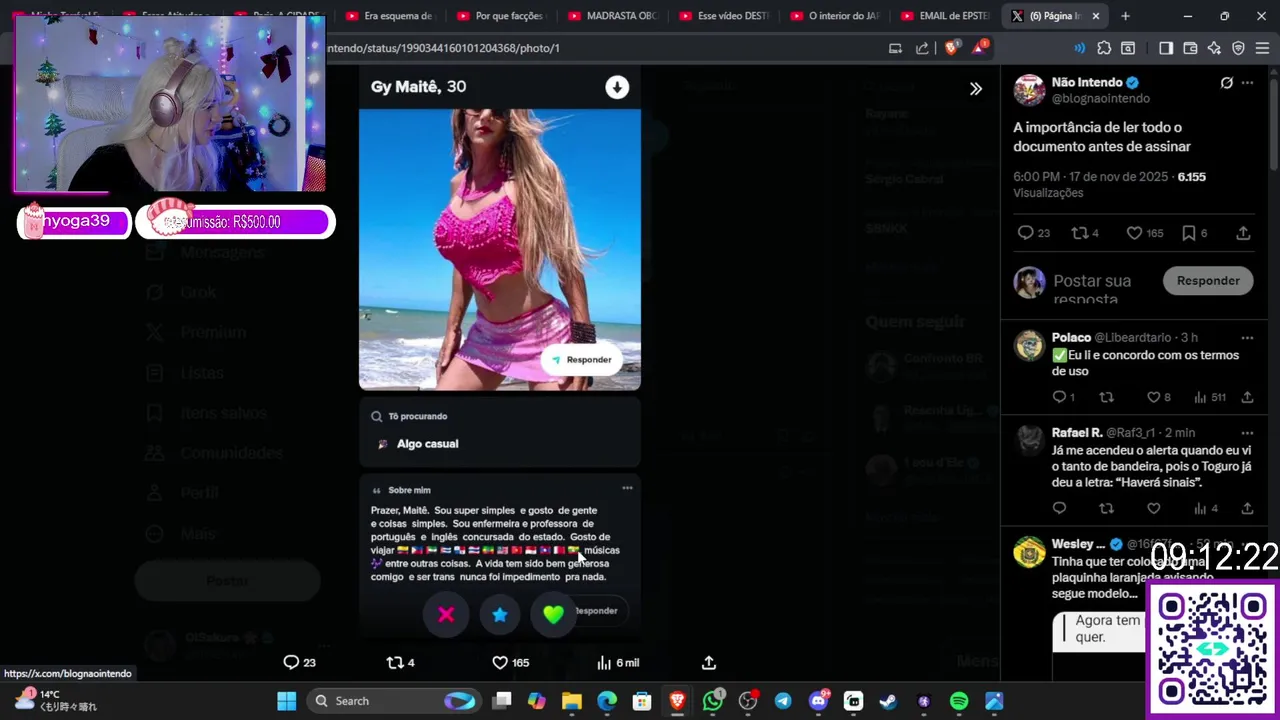
Task: Click the large profile photo image
Action: pyautogui.click(x=500, y=249)
